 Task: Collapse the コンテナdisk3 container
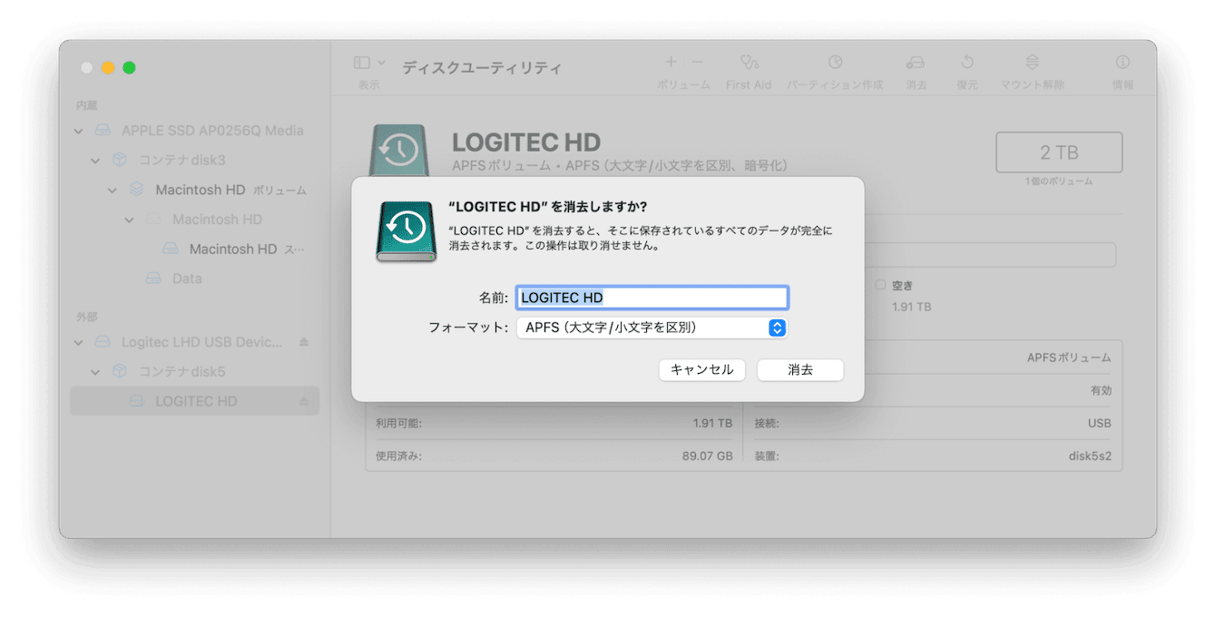pyautogui.click(x=96, y=160)
